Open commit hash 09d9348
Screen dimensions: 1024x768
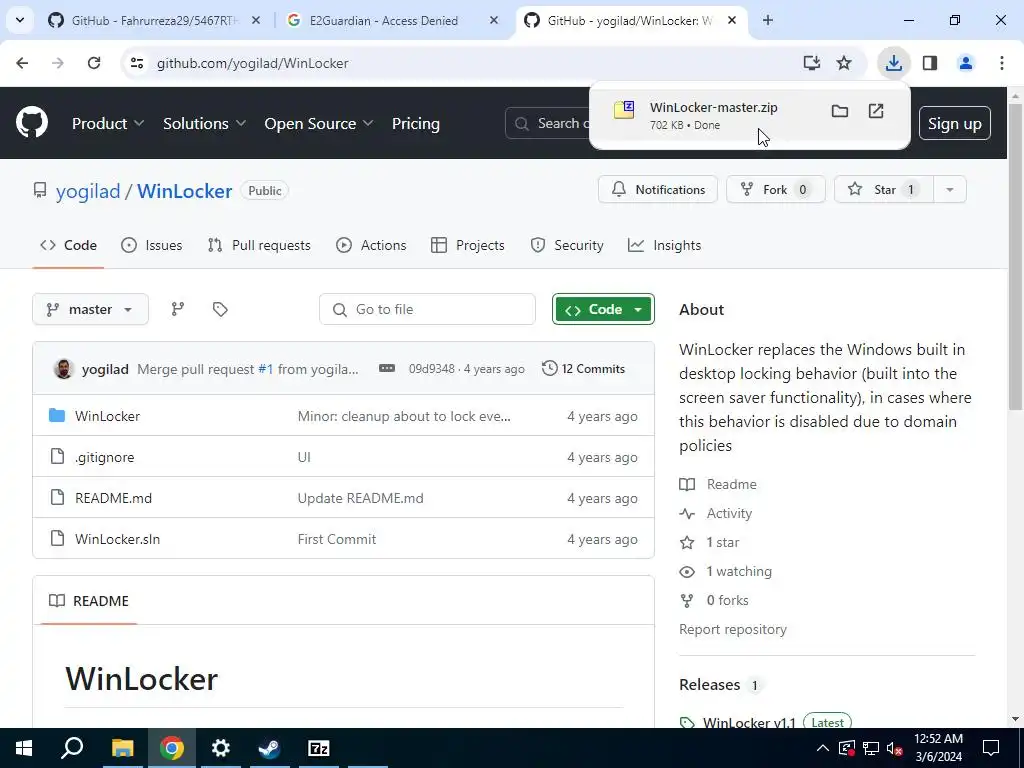coord(432,368)
